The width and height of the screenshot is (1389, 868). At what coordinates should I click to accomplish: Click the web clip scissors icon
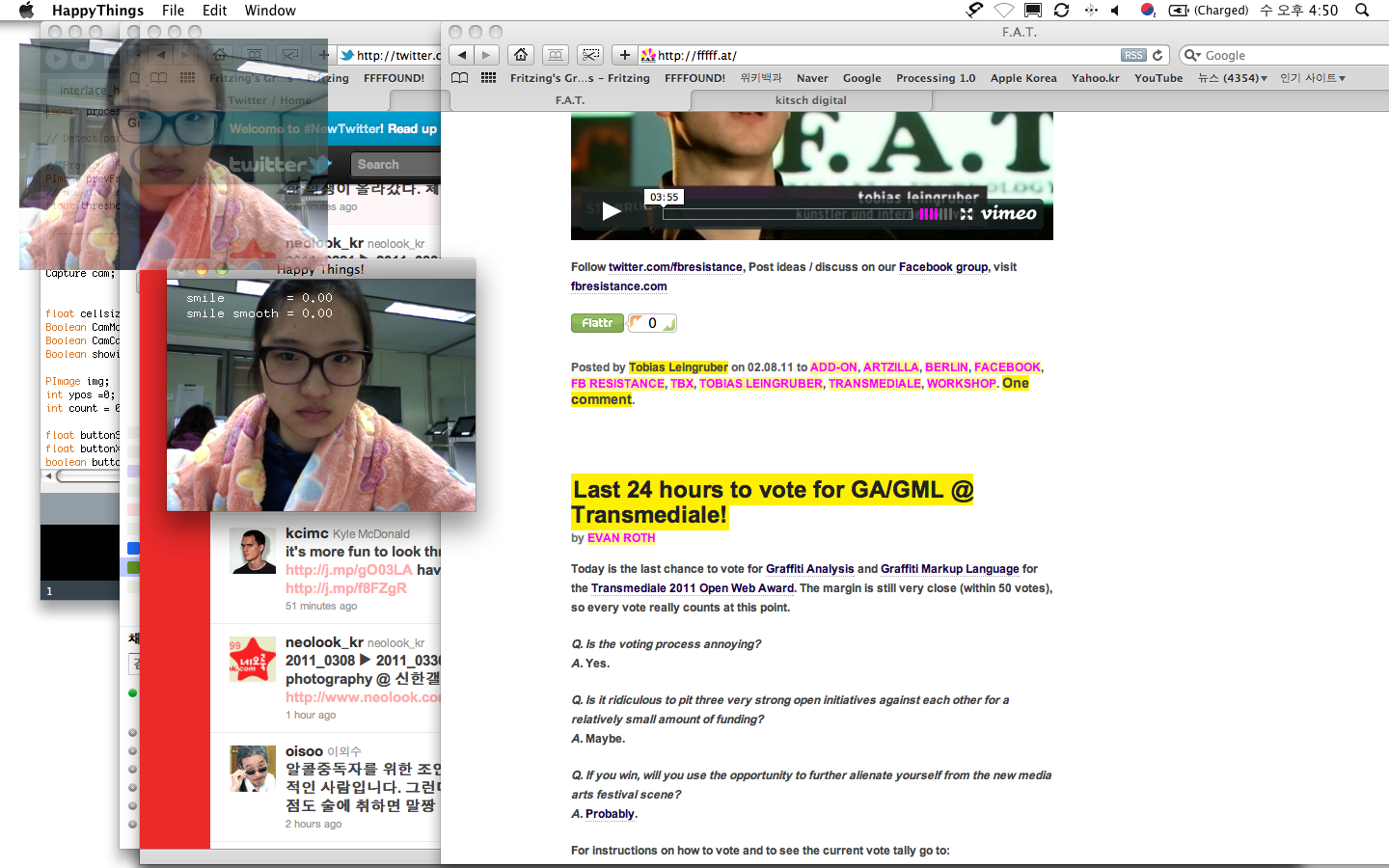click(x=590, y=55)
